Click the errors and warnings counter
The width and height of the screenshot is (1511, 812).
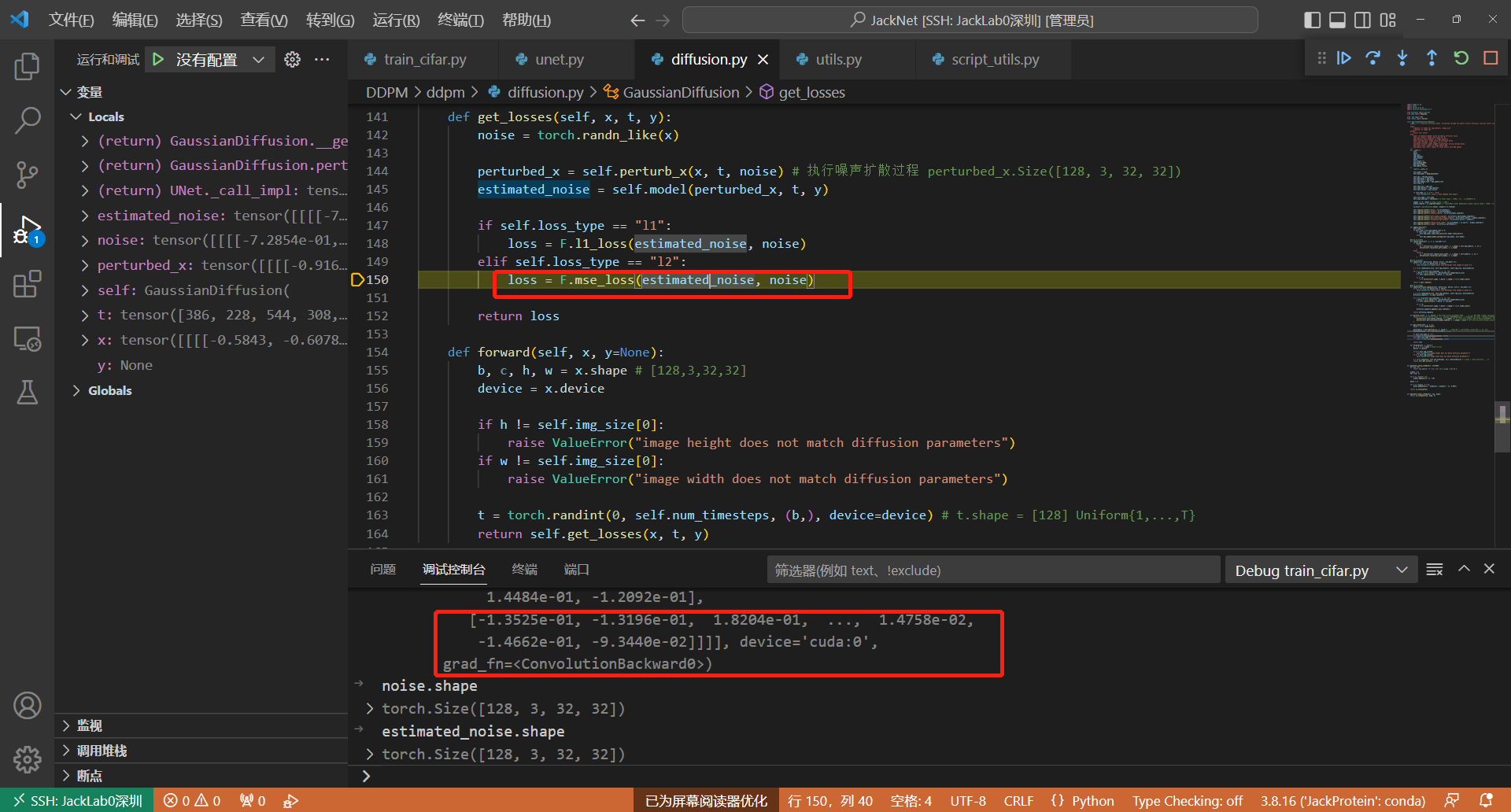(x=192, y=800)
